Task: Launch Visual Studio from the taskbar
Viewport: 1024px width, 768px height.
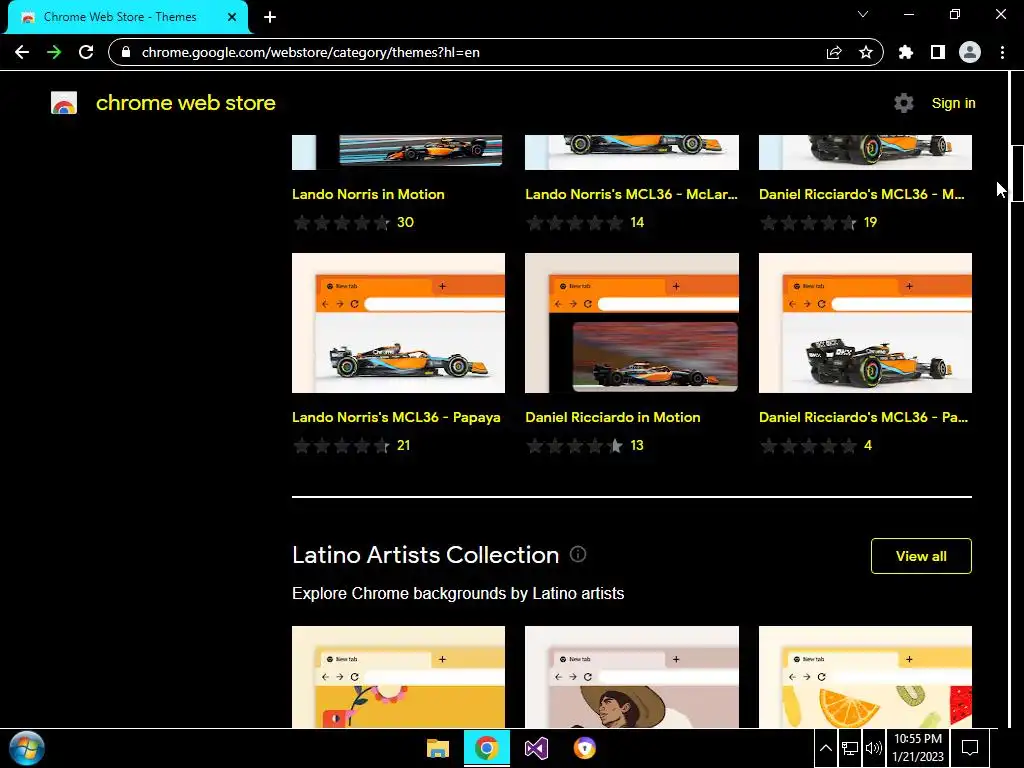Action: coord(536,748)
